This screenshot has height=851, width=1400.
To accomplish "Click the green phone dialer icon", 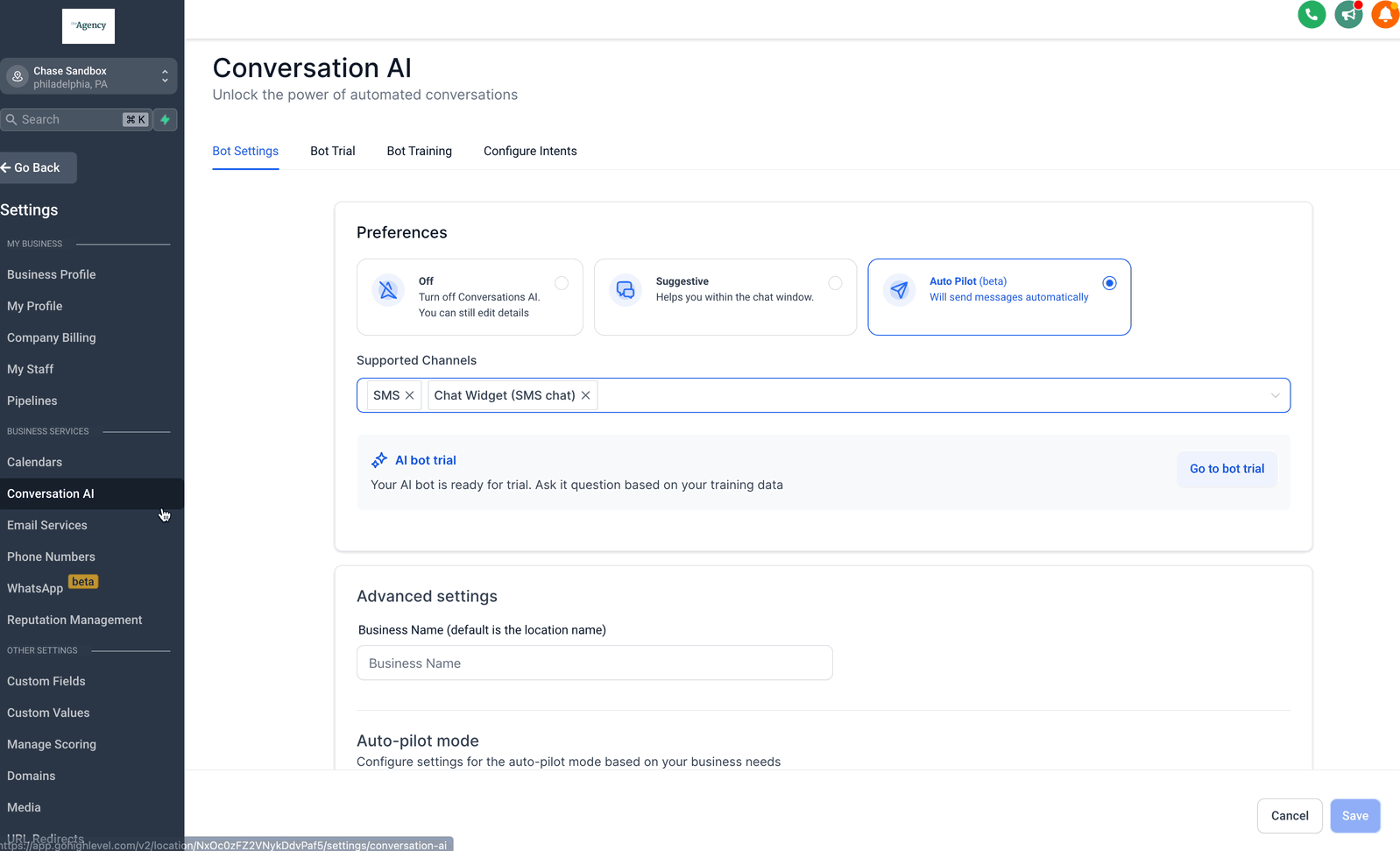I will click(1311, 15).
